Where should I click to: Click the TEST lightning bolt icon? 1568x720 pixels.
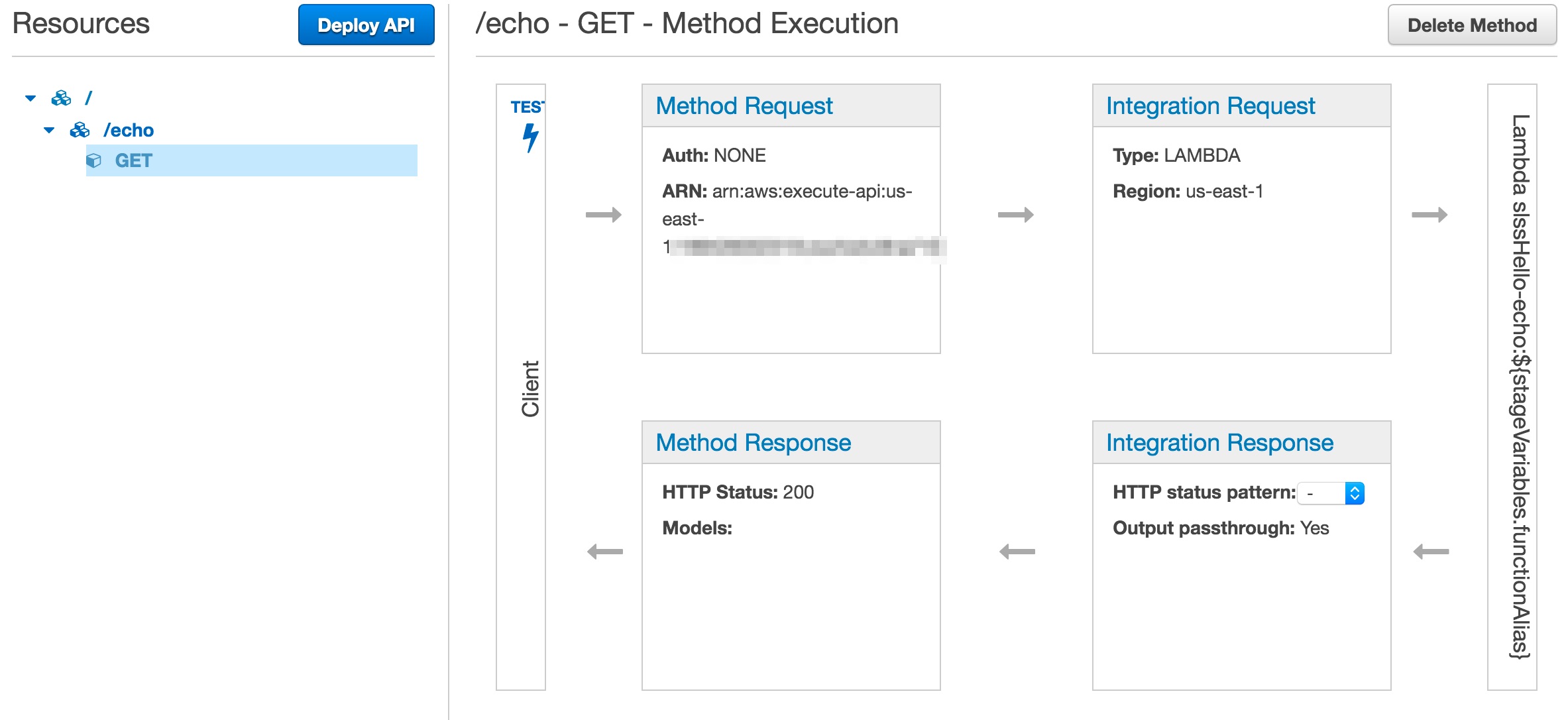pyautogui.click(x=530, y=138)
